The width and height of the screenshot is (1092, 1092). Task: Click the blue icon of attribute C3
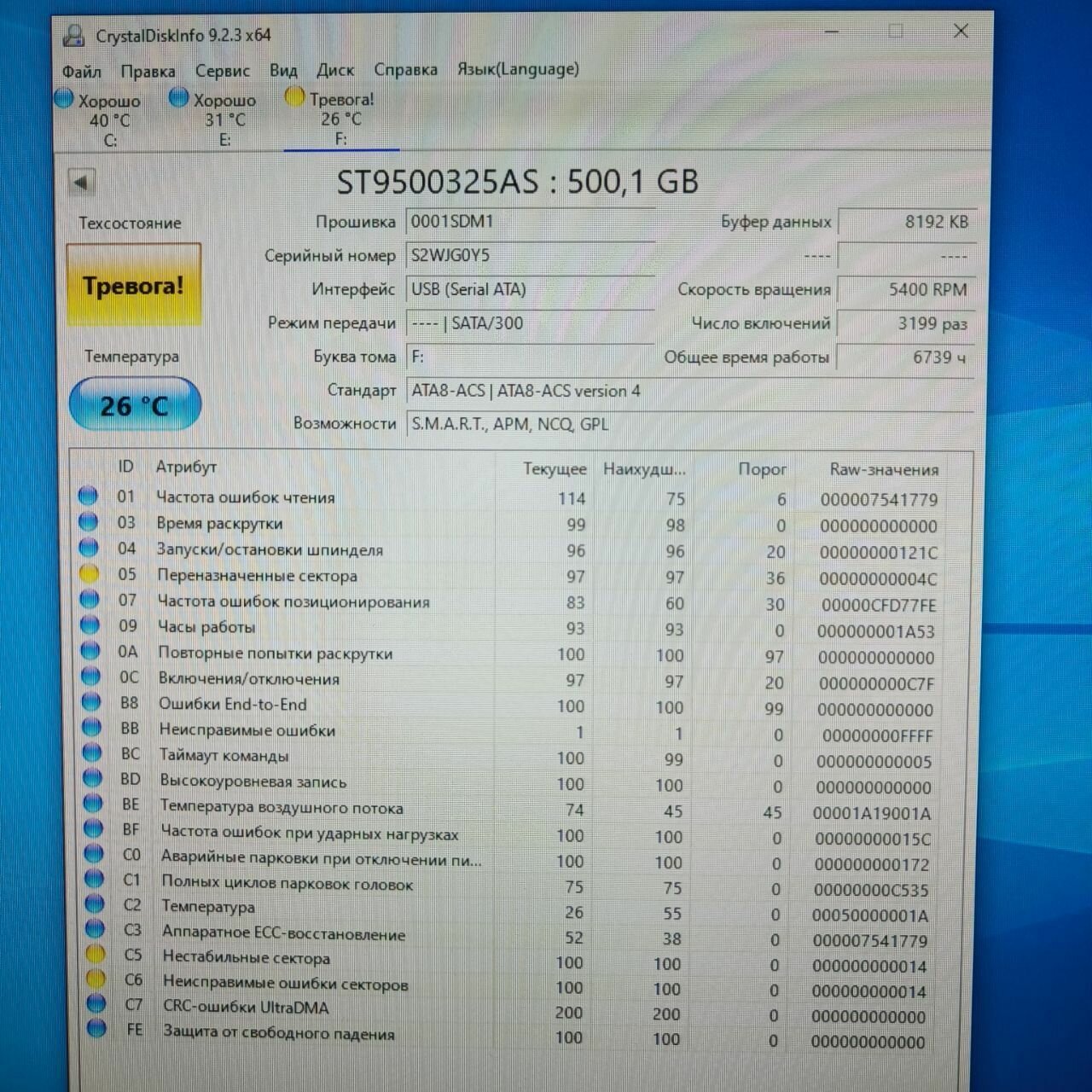[x=95, y=929]
